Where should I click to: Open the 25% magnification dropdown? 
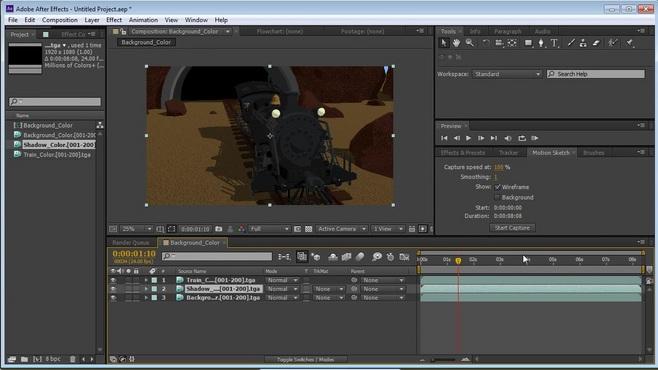136,229
